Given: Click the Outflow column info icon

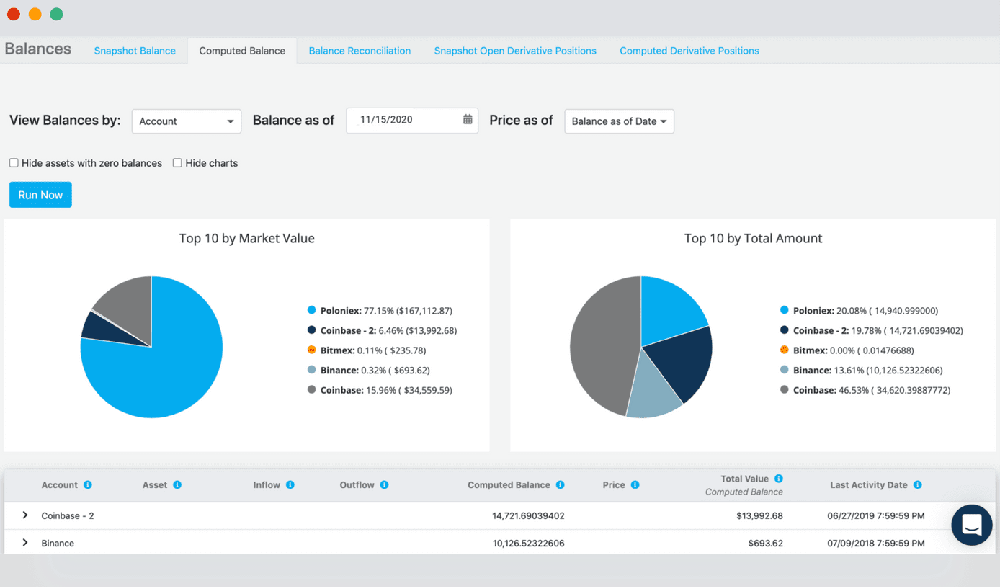Looking at the screenshot, I should (x=384, y=485).
